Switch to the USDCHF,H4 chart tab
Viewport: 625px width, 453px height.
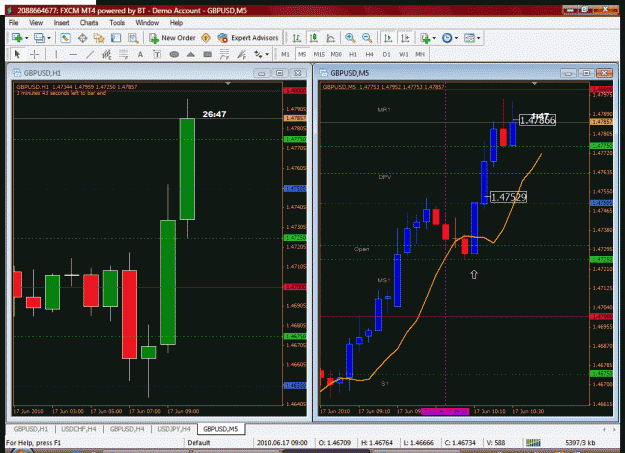tap(79, 429)
